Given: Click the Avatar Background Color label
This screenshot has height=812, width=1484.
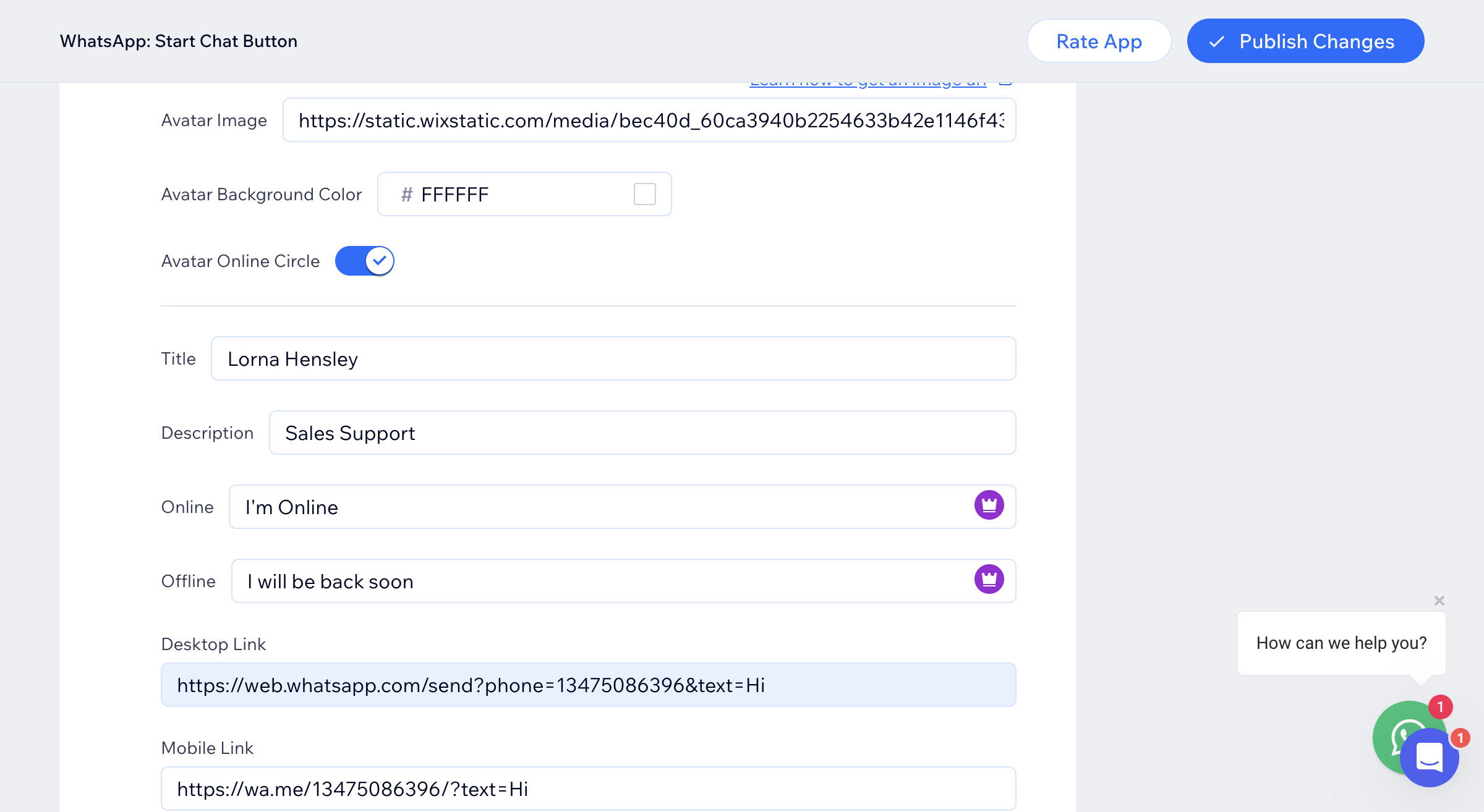Looking at the screenshot, I should click(x=262, y=195).
